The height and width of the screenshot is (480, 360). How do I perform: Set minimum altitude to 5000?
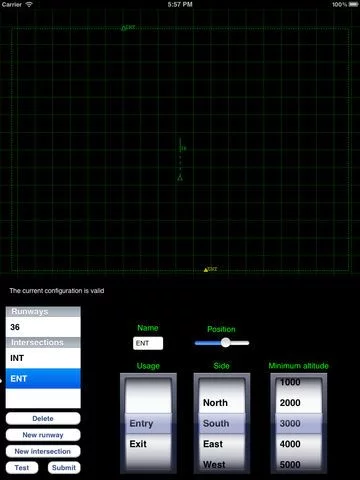(x=299, y=464)
